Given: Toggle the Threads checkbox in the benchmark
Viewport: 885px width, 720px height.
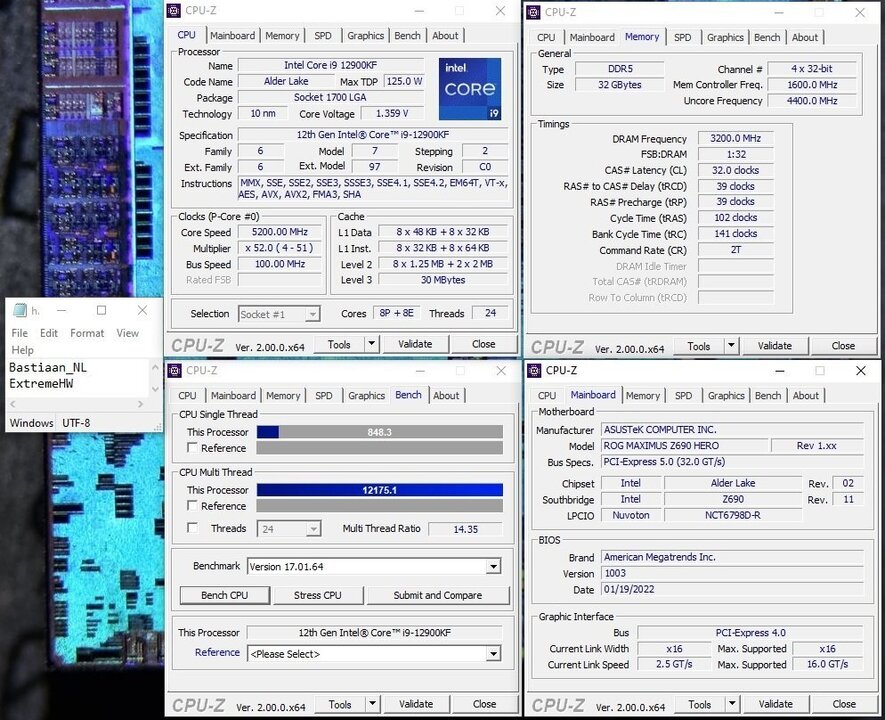Looking at the screenshot, I should click(193, 528).
